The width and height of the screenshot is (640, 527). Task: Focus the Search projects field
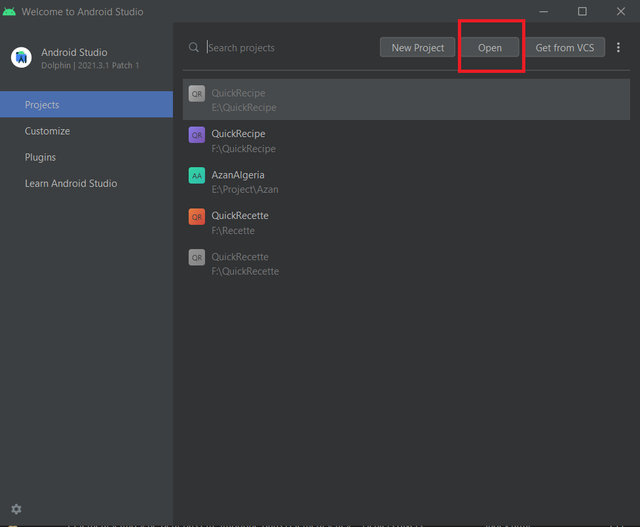(x=288, y=47)
